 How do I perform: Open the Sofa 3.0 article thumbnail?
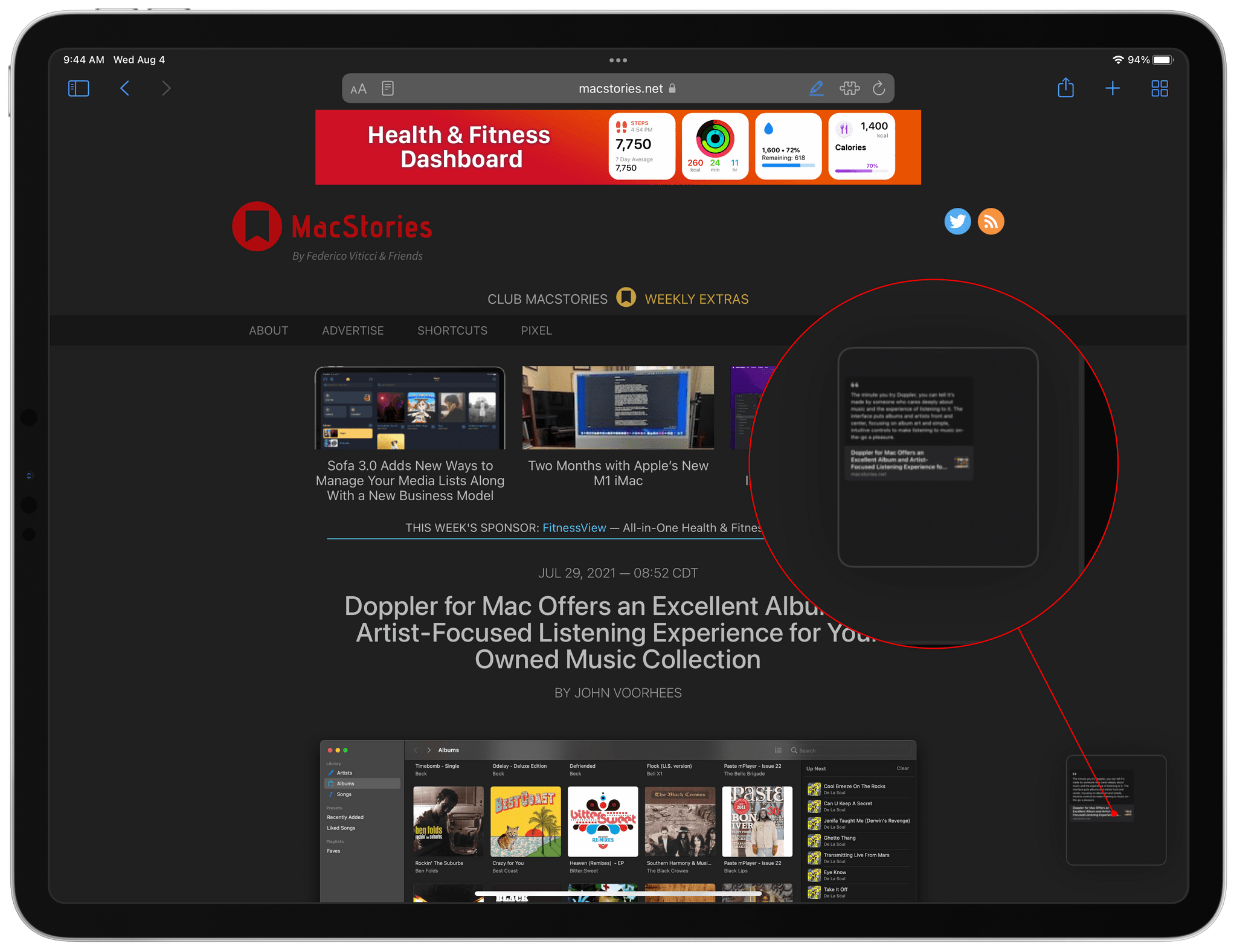point(410,408)
